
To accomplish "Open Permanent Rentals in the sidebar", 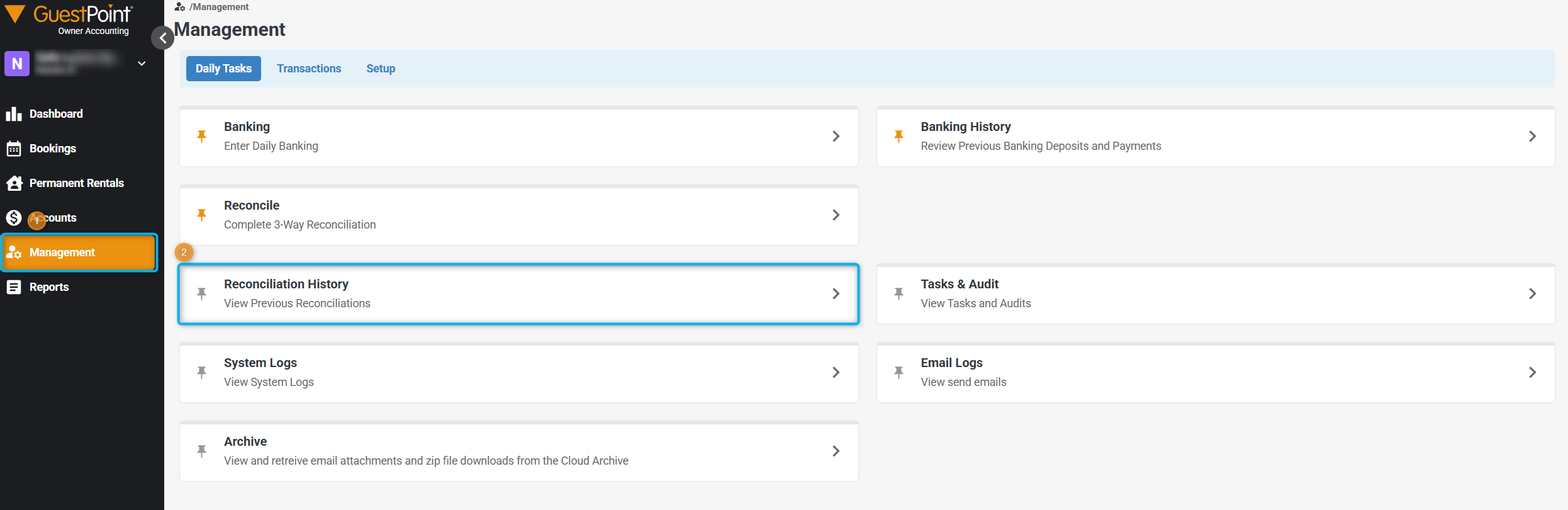I will point(77,183).
